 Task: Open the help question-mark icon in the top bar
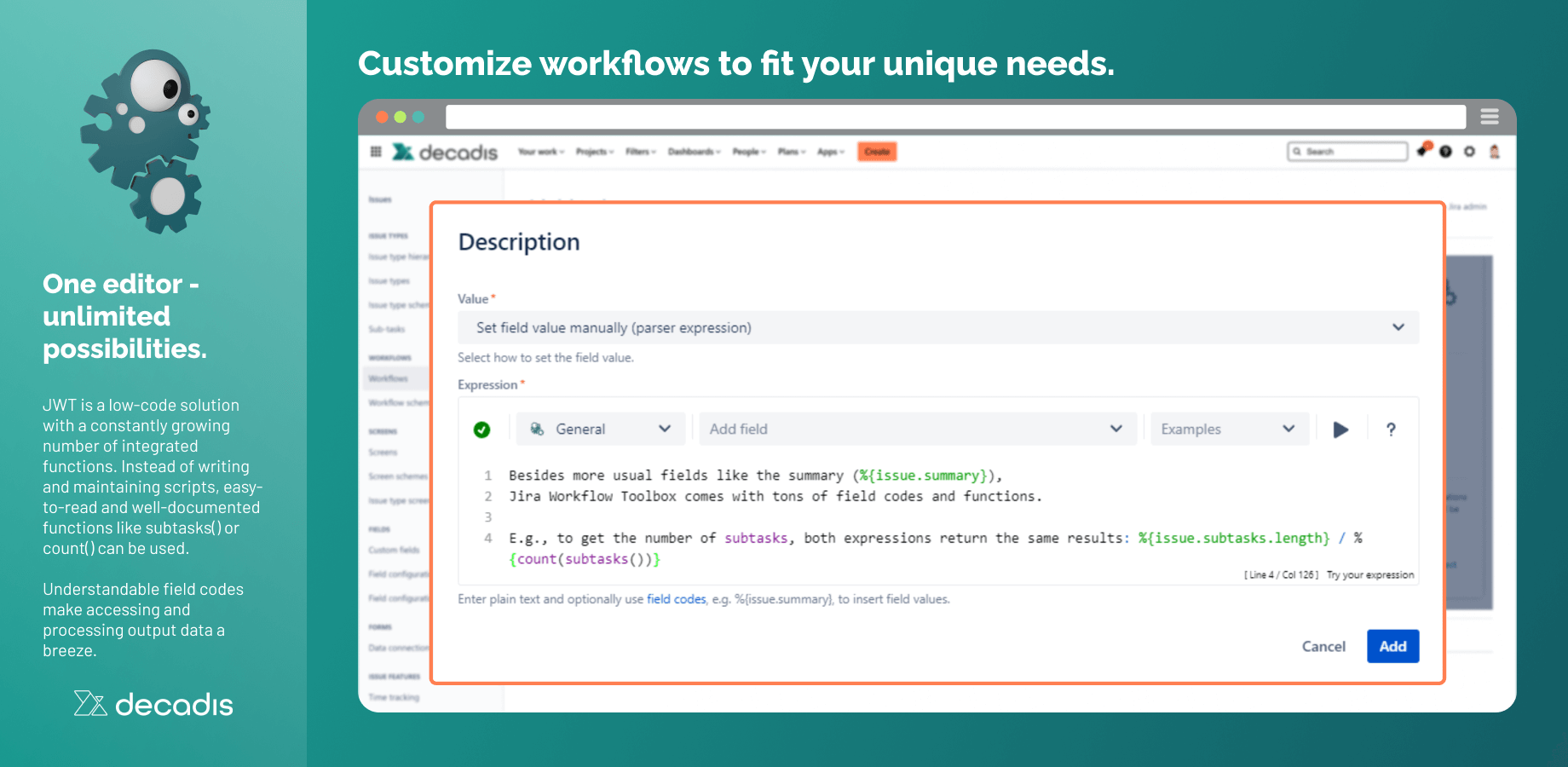tap(1445, 152)
